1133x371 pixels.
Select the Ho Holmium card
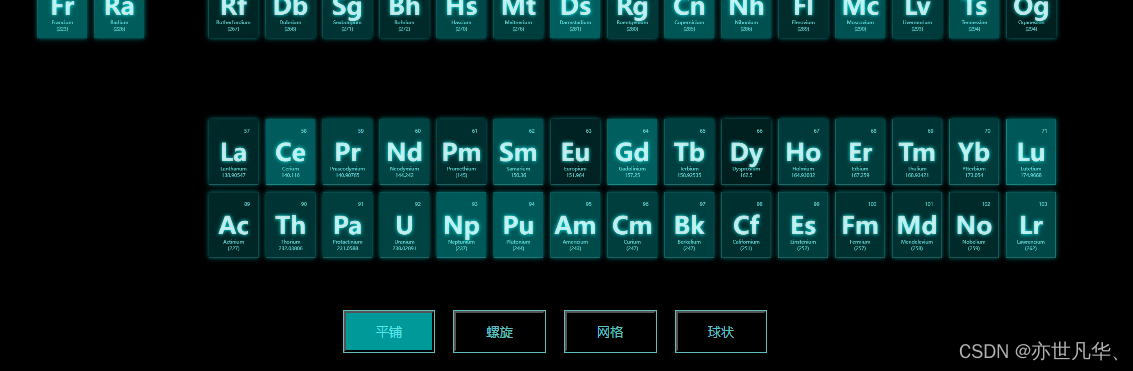804,152
